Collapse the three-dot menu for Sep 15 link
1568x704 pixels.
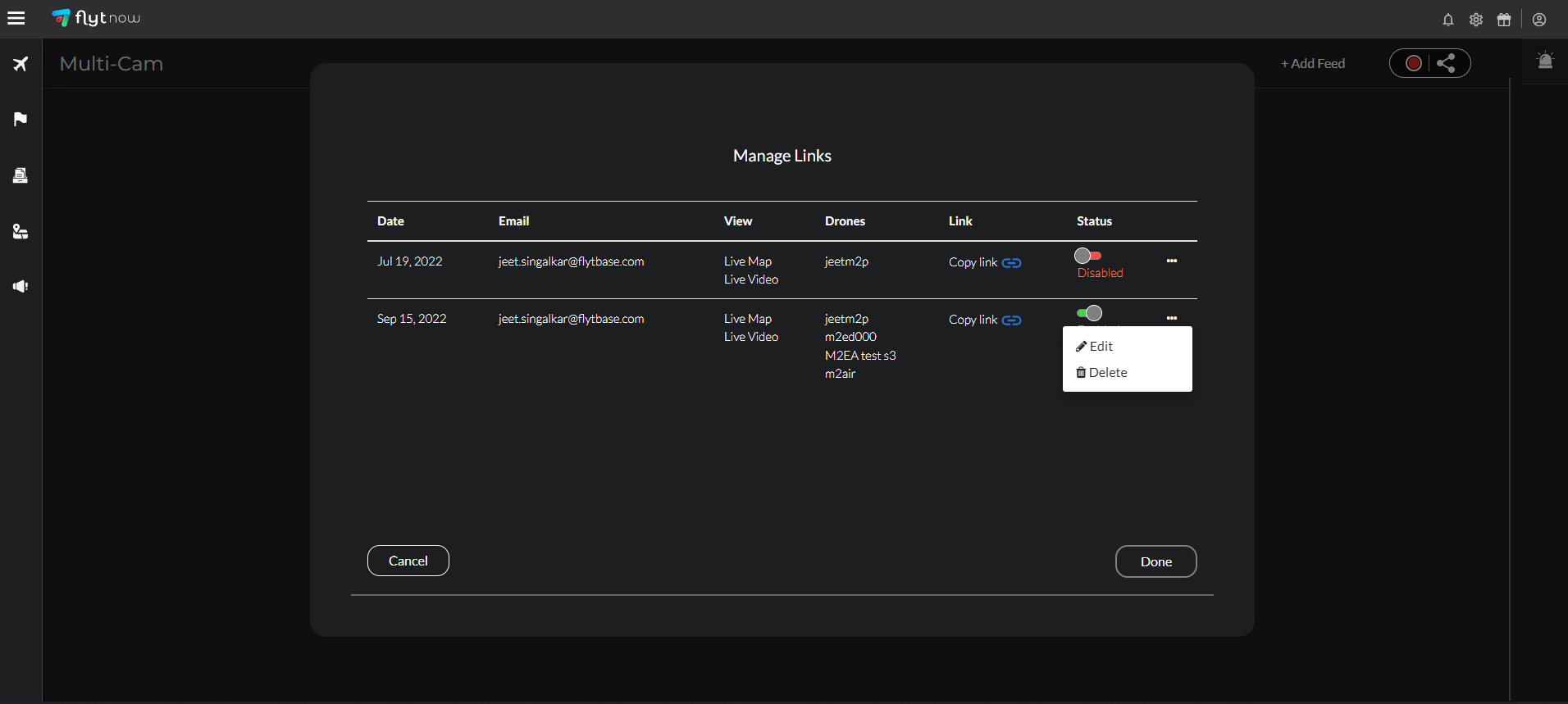point(1172,318)
